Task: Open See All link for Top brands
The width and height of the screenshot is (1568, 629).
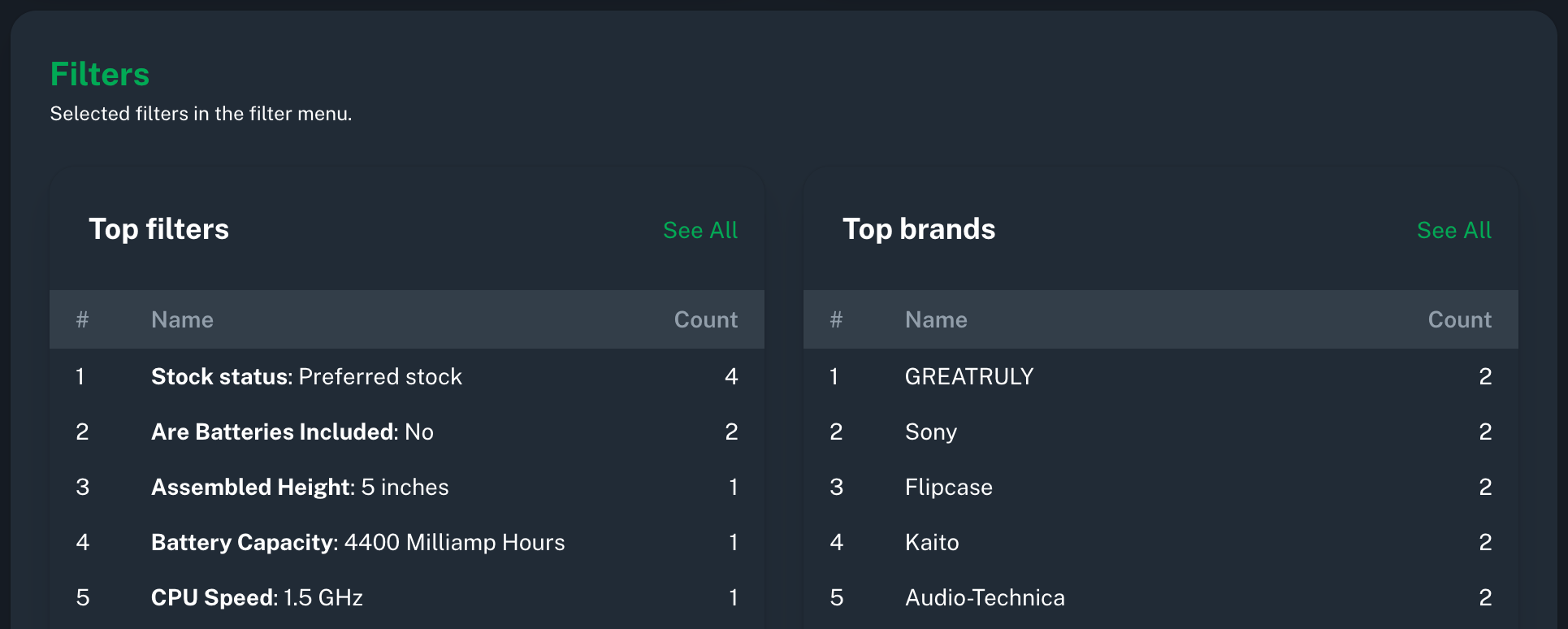Action: click(x=1453, y=231)
